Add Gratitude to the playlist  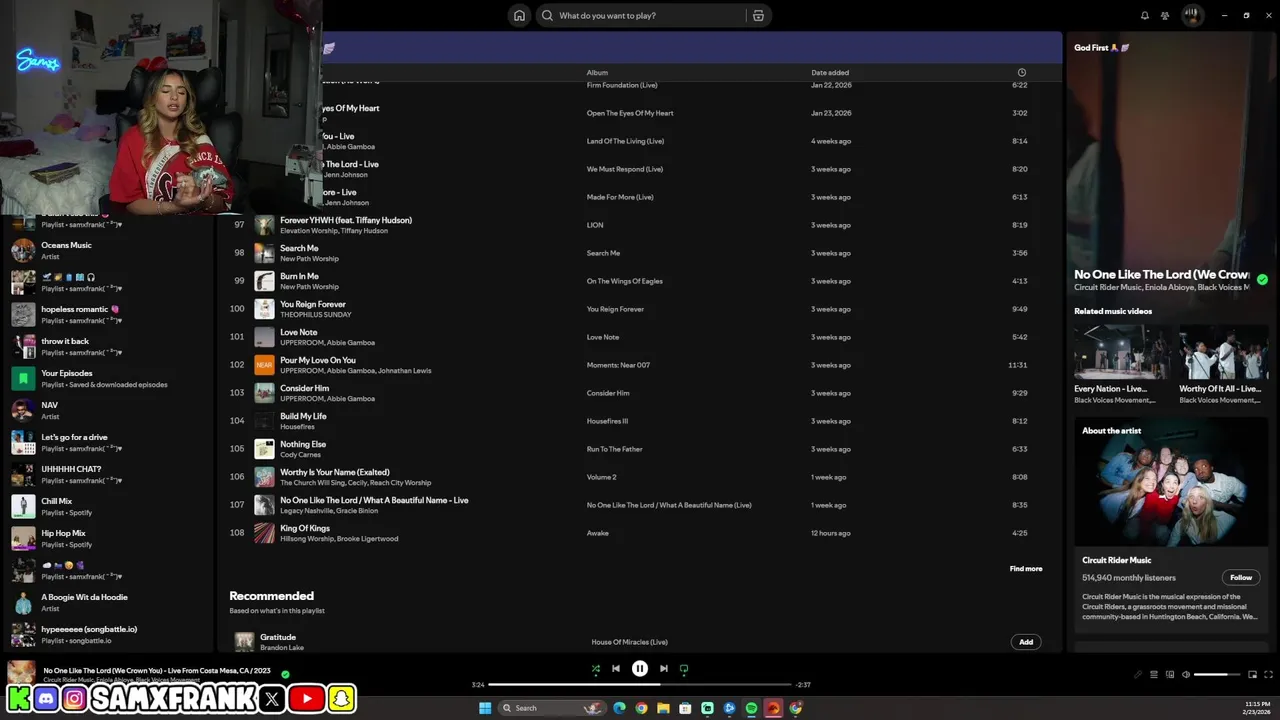click(1026, 642)
